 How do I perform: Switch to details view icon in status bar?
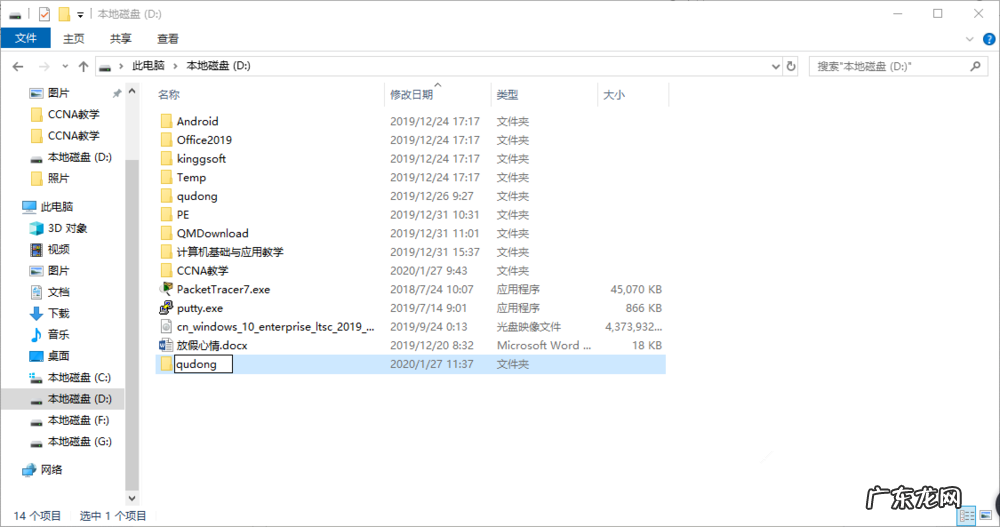click(x=967, y=516)
